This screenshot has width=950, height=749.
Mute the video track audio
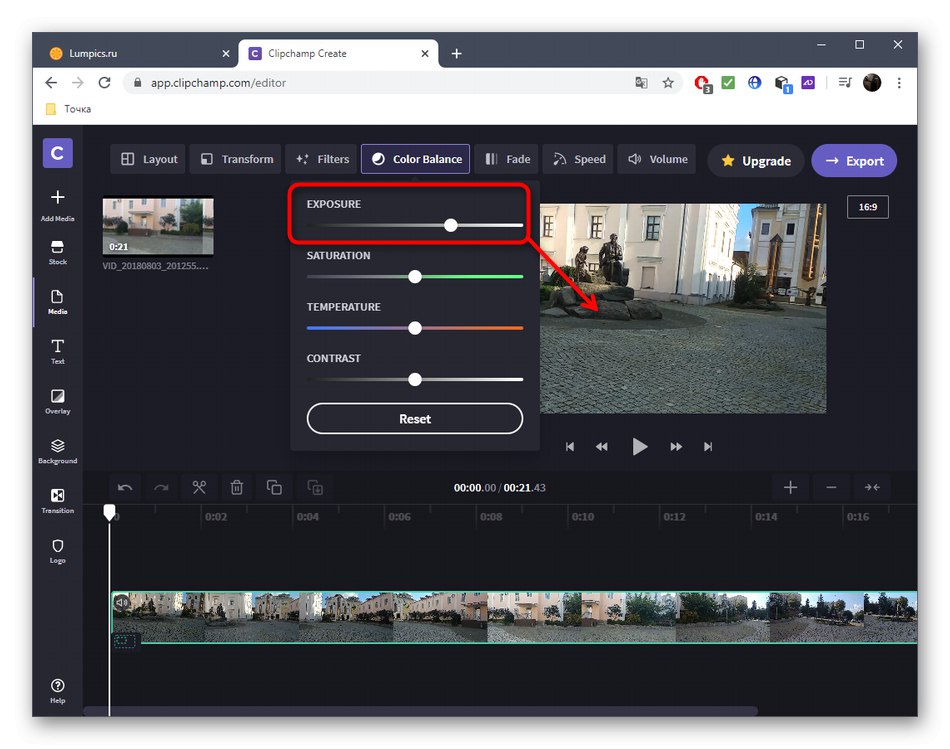pyautogui.click(x=121, y=601)
